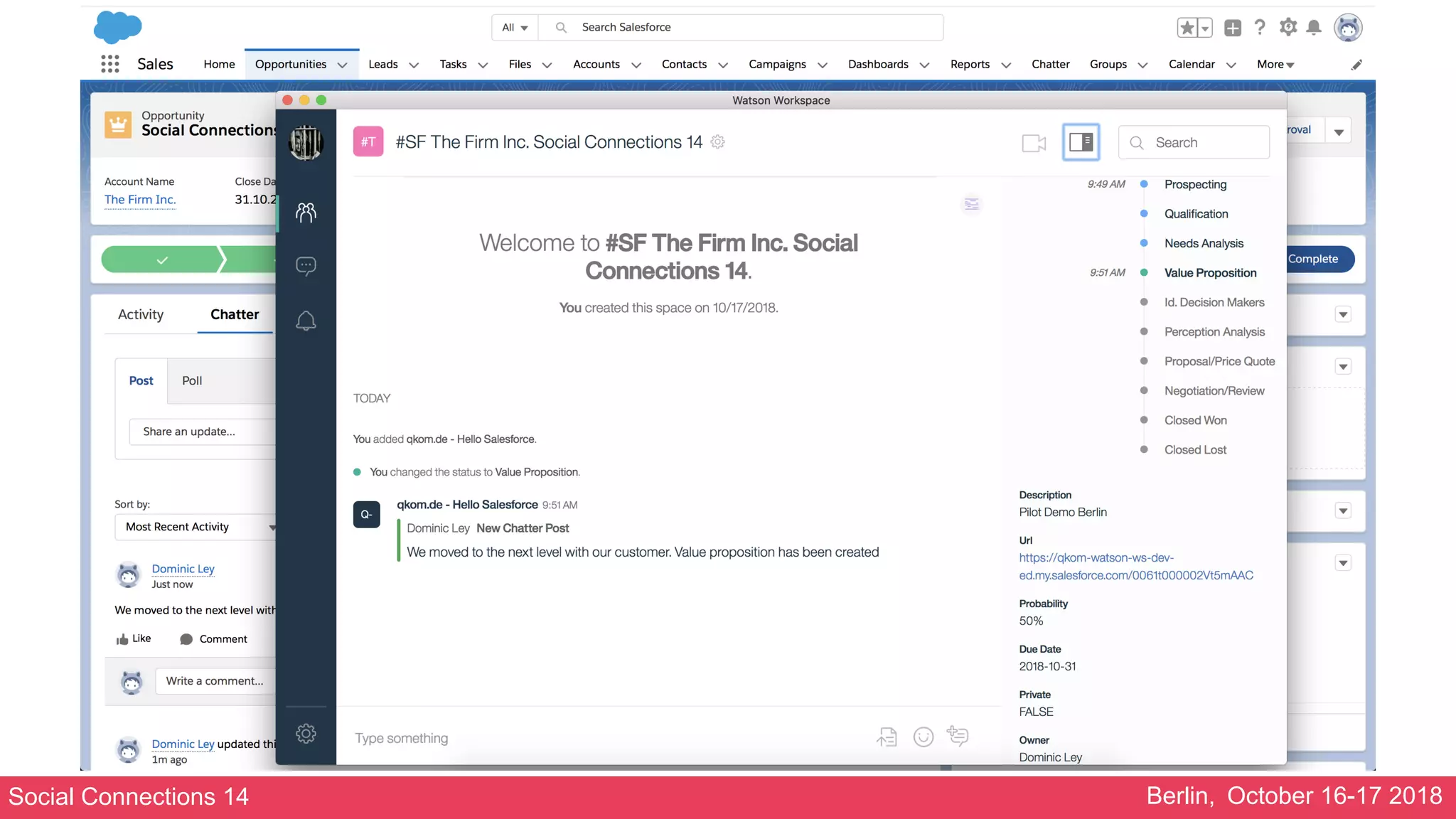The width and height of the screenshot is (1456, 819).
Task: Open the Chatter navigation tab
Action: click(x=1050, y=64)
